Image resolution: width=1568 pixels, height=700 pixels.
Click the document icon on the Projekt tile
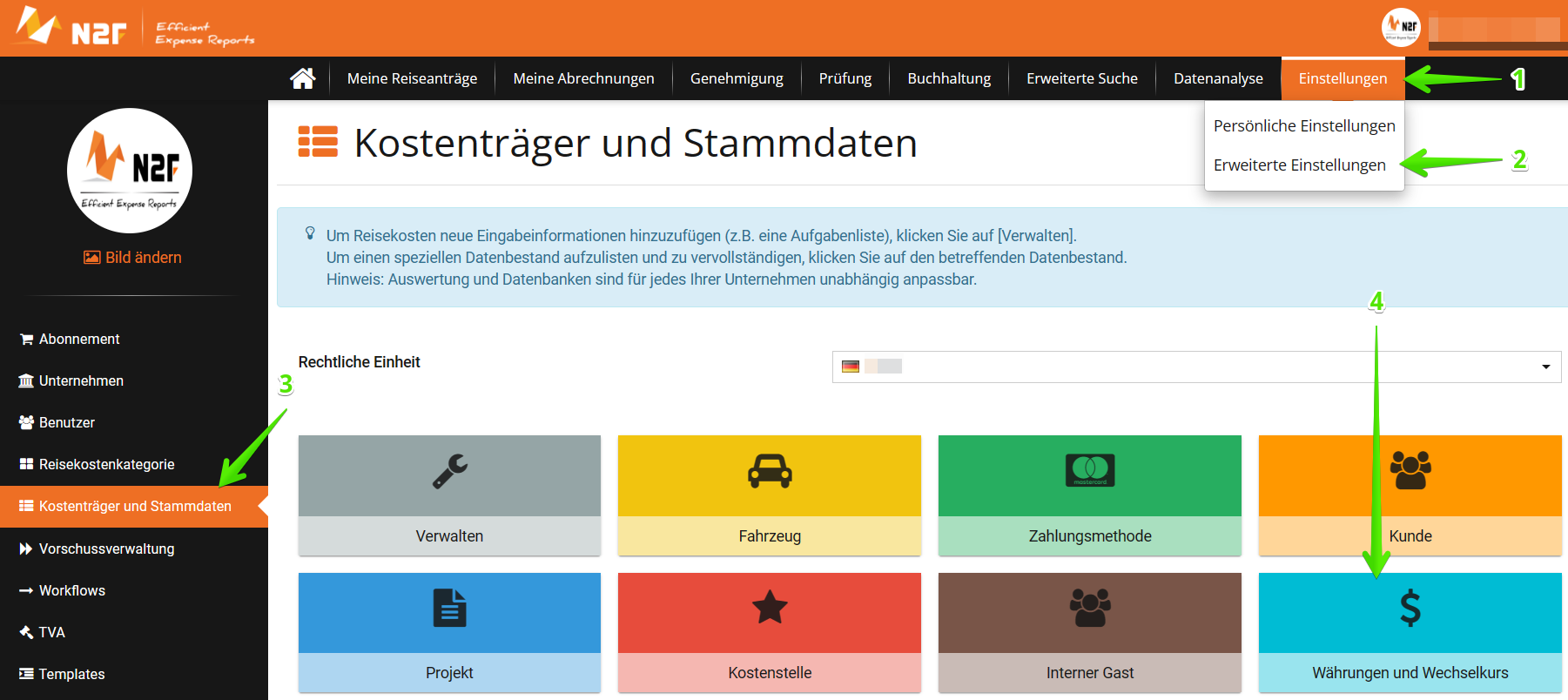pyautogui.click(x=450, y=608)
